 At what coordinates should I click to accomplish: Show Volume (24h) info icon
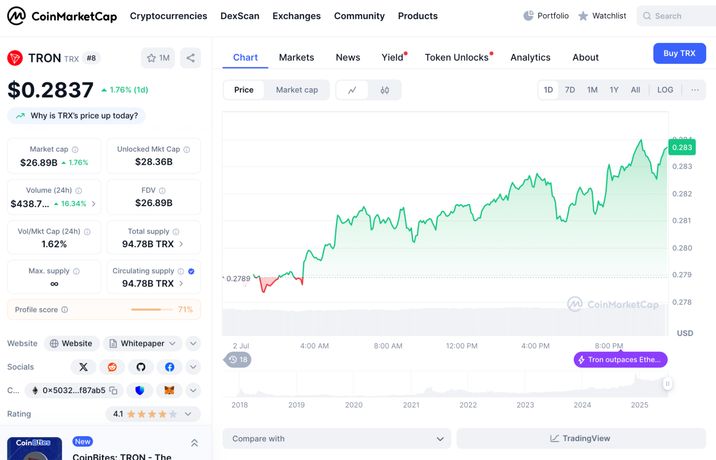click(79, 190)
